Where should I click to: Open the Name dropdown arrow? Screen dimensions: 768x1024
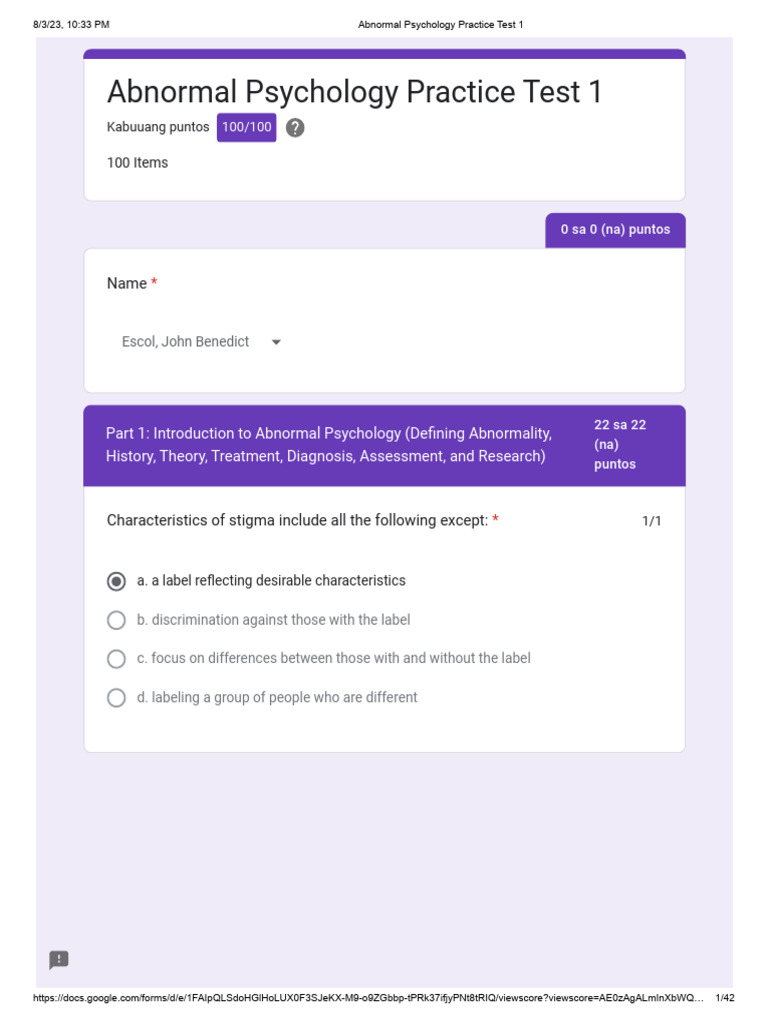(x=276, y=342)
